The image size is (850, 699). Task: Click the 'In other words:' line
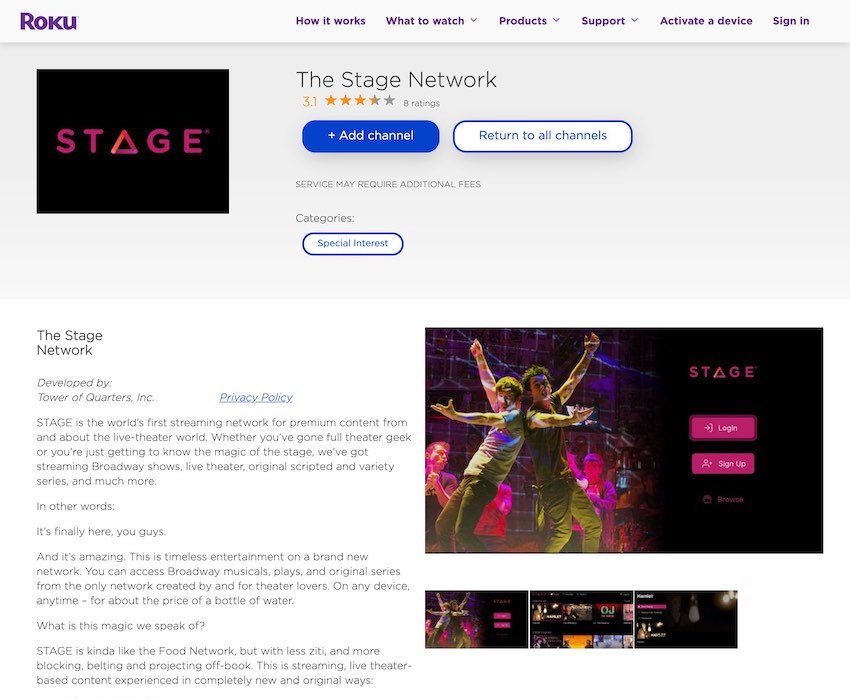[x=76, y=506]
